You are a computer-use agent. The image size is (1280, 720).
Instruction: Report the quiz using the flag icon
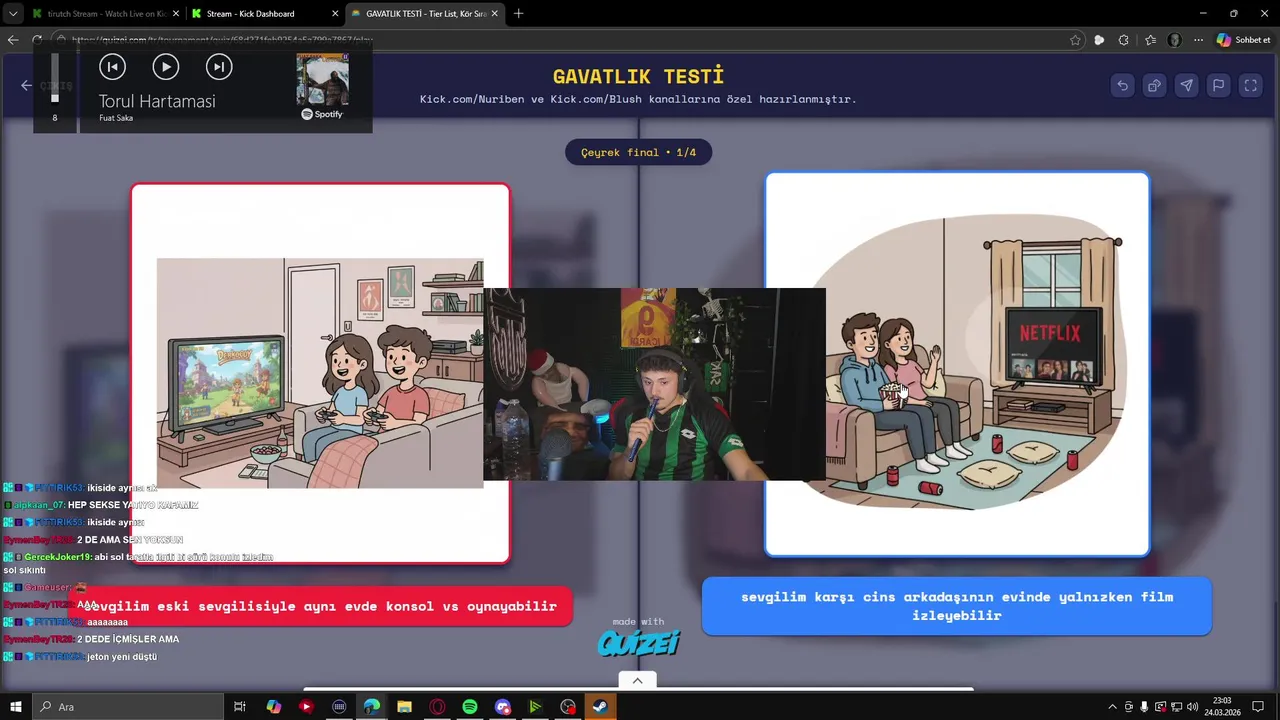tap(1218, 86)
